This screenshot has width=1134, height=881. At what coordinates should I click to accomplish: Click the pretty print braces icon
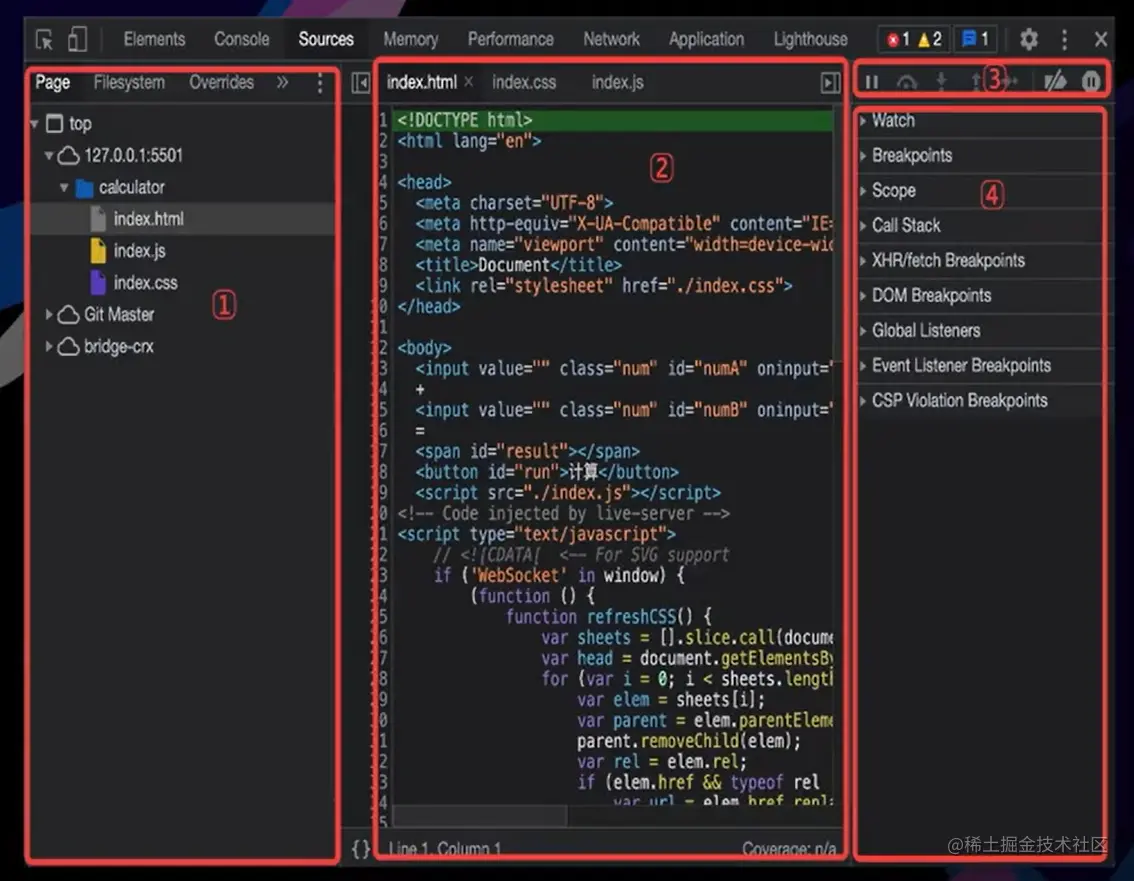(x=360, y=848)
